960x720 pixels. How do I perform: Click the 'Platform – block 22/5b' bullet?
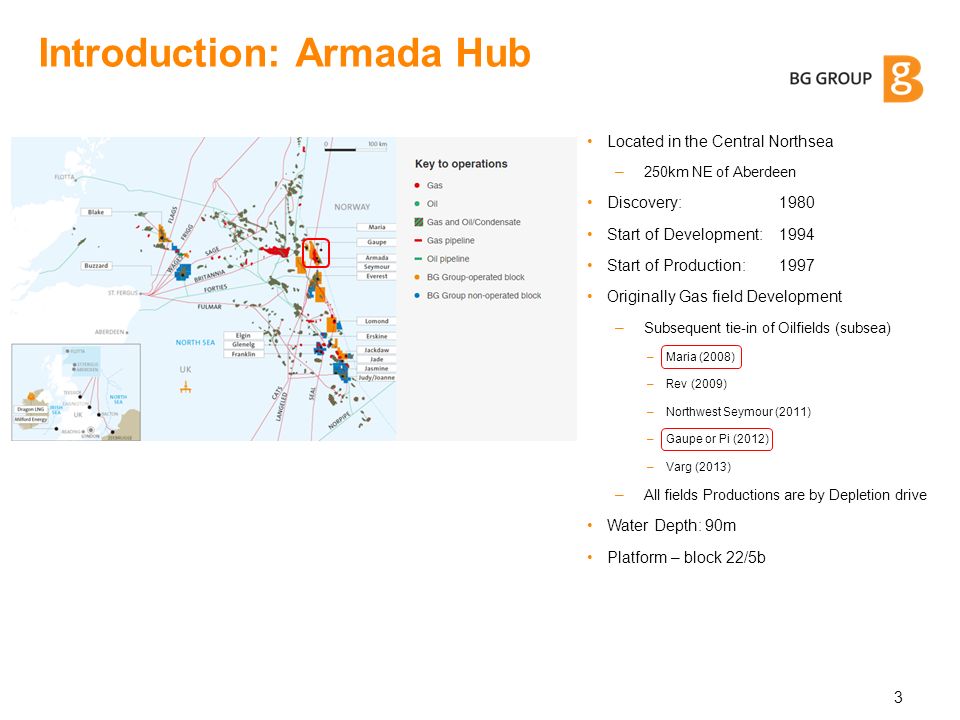tap(686, 557)
